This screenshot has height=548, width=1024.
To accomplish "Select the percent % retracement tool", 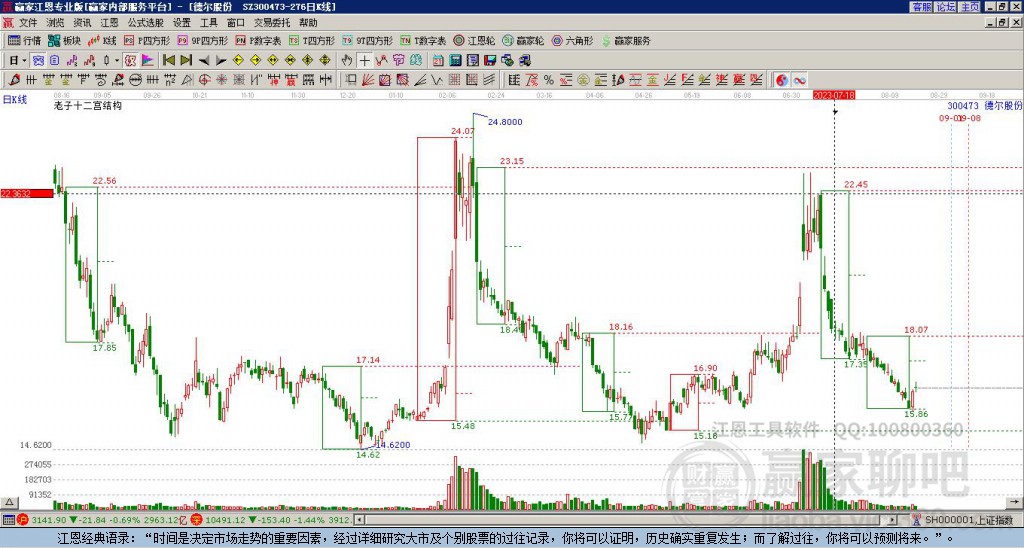I will point(549,80).
